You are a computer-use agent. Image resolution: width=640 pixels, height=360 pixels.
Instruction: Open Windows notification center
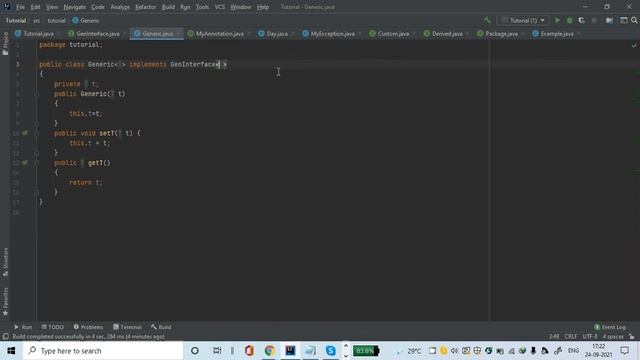[624, 351]
